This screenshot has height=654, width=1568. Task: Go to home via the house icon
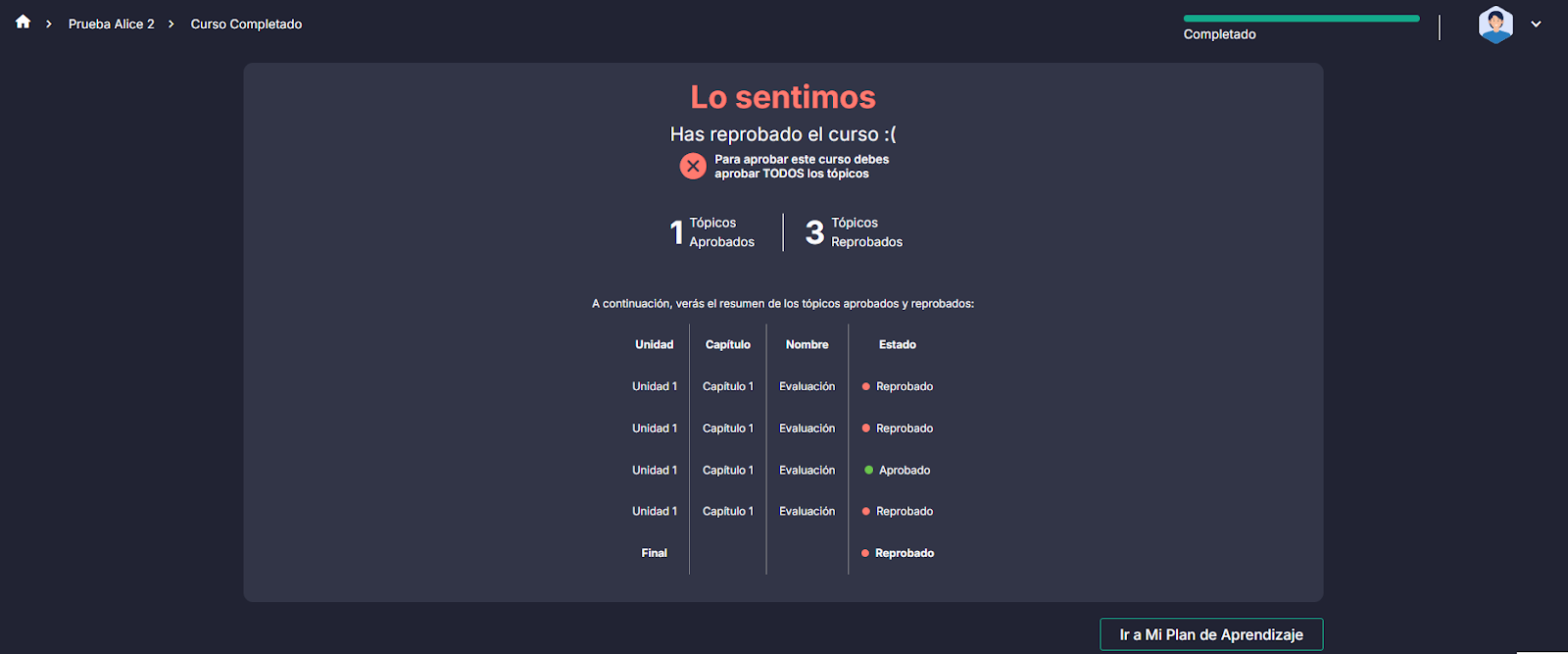coord(23,22)
